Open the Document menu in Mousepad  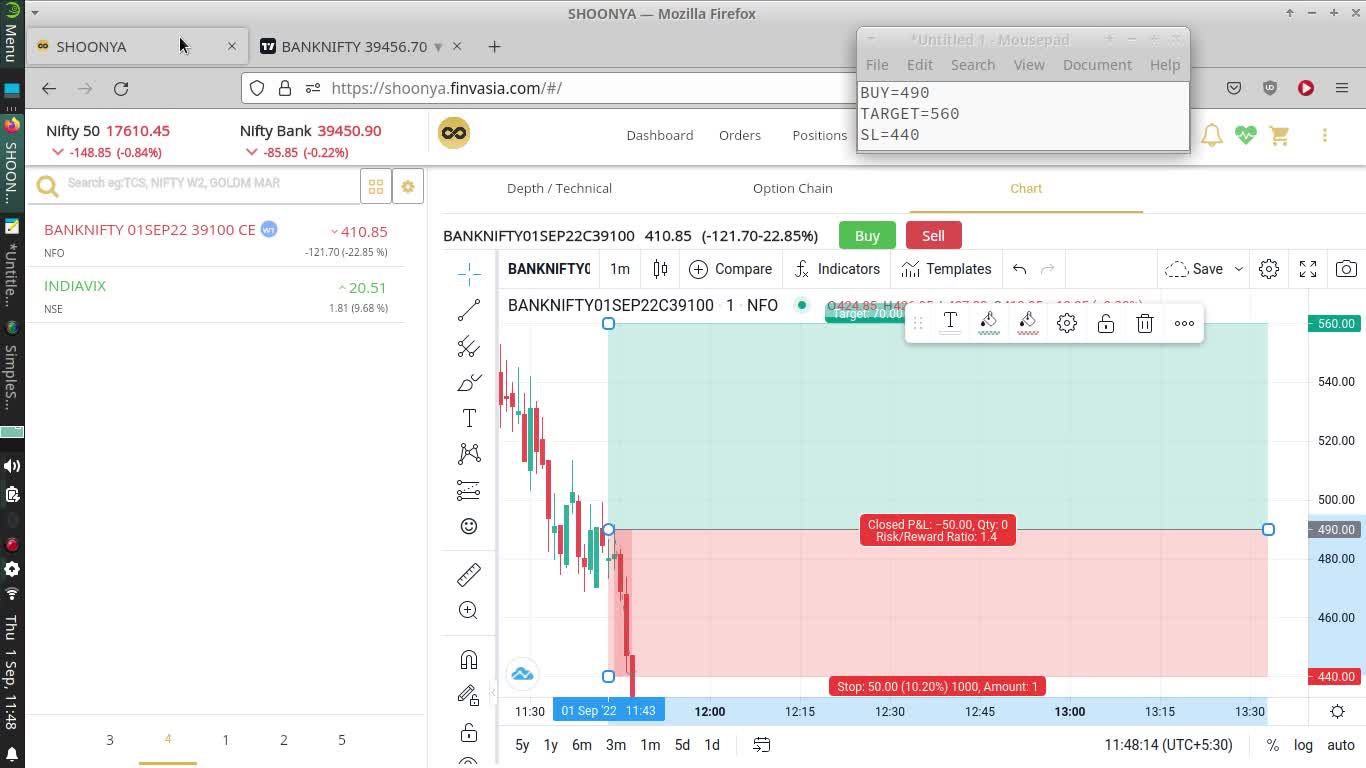[x=1097, y=65]
